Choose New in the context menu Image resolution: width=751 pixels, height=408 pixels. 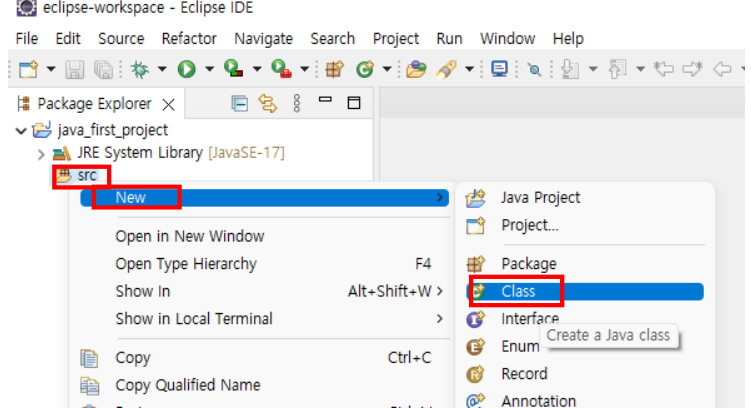pyautogui.click(x=264, y=198)
